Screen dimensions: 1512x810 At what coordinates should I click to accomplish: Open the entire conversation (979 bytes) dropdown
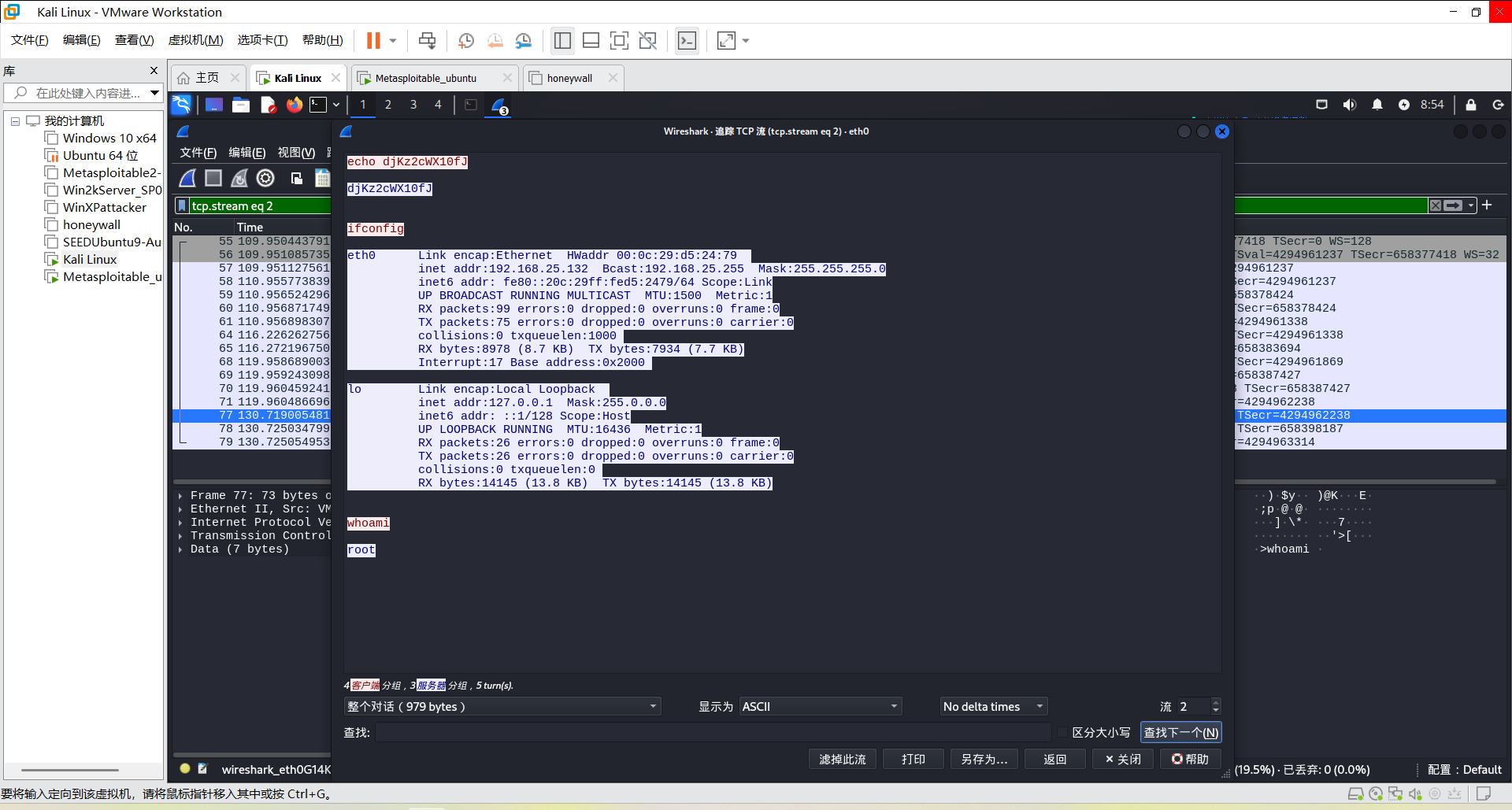click(502, 706)
